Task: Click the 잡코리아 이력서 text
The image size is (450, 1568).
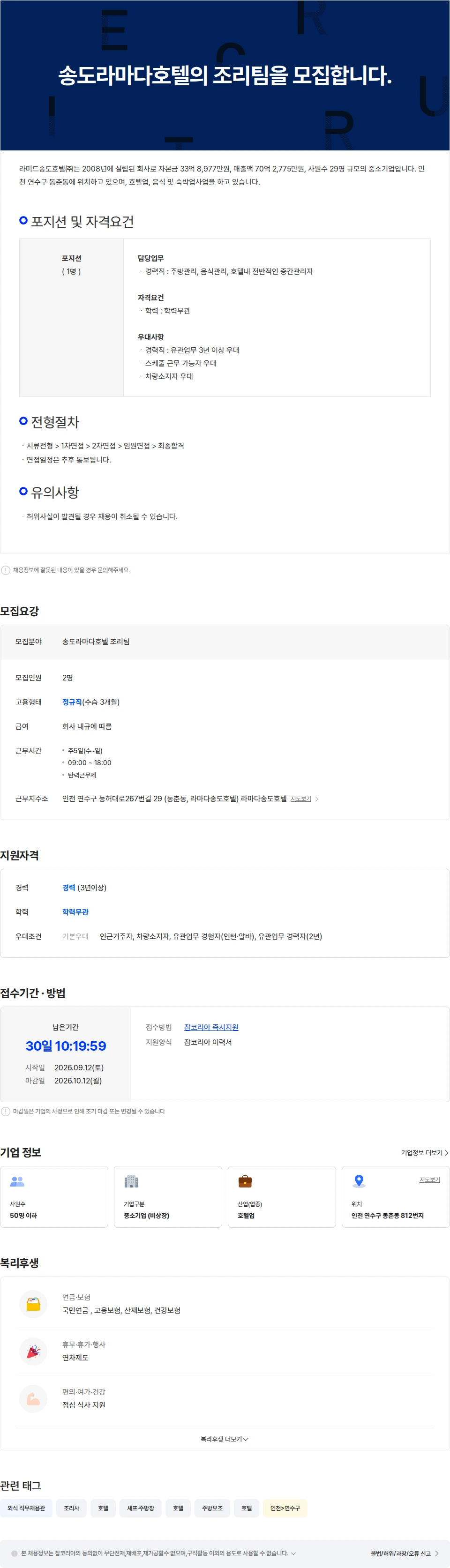Action: click(208, 1043)
